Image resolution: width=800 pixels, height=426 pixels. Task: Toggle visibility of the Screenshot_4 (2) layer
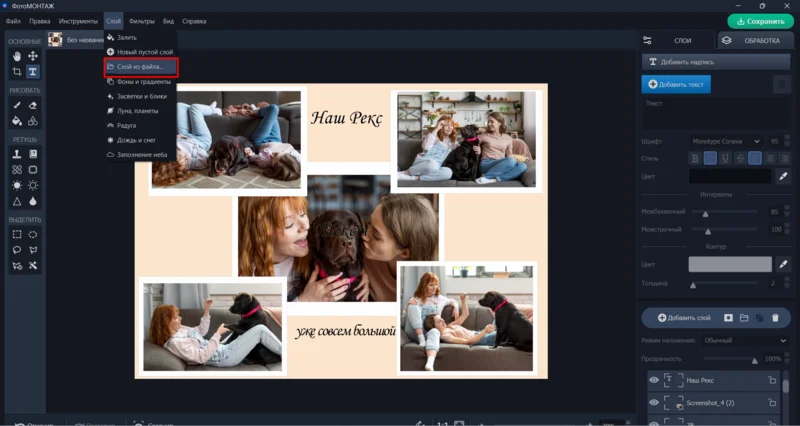coord(654,402)
